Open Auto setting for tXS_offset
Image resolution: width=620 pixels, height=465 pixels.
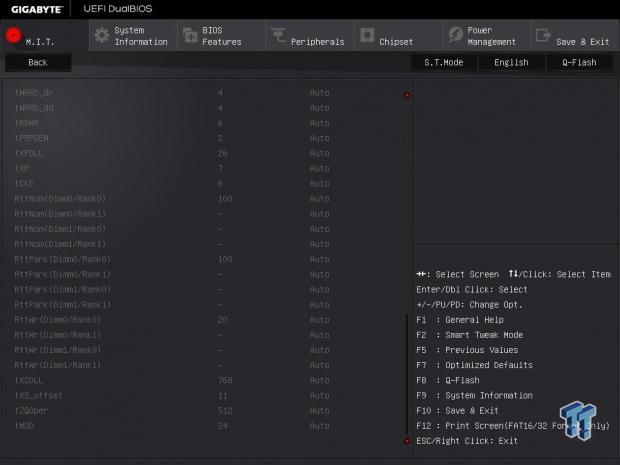[319, 395]
